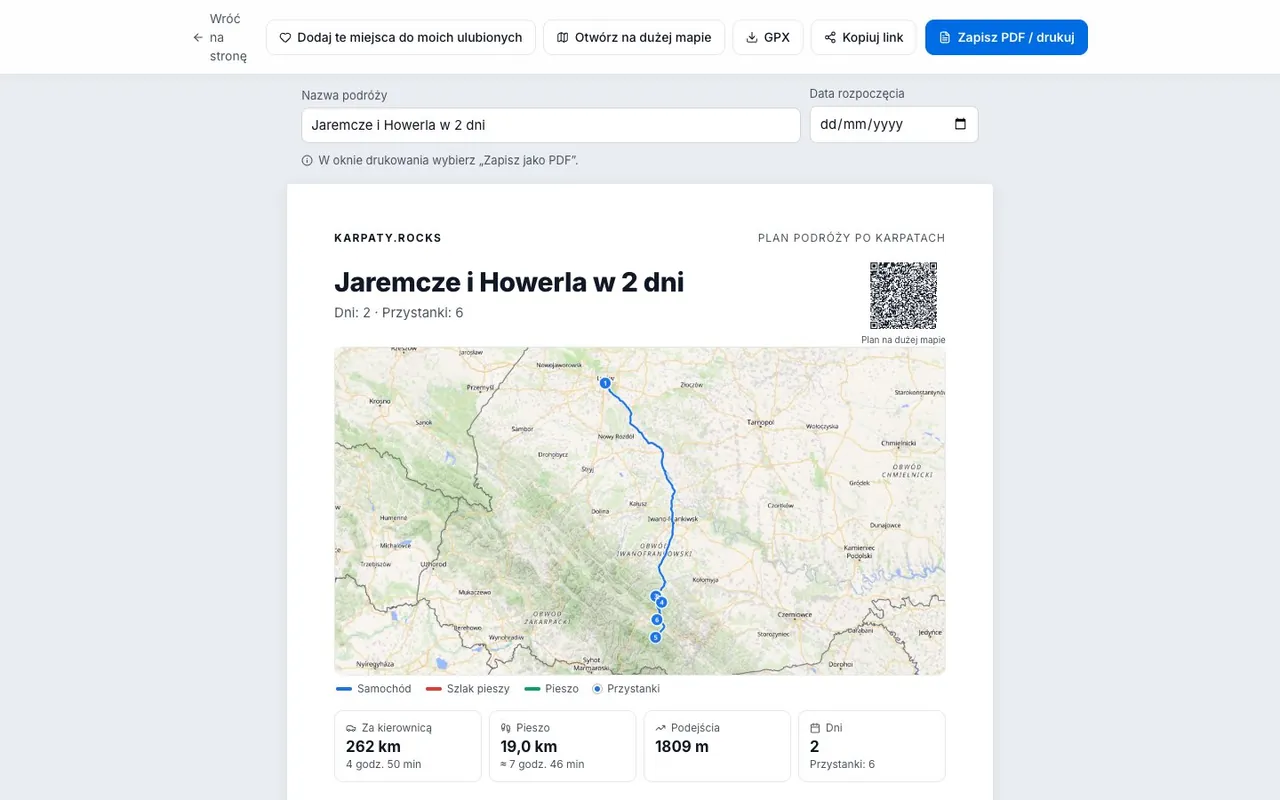Click the Sambor label on the map

click(523, 428)
